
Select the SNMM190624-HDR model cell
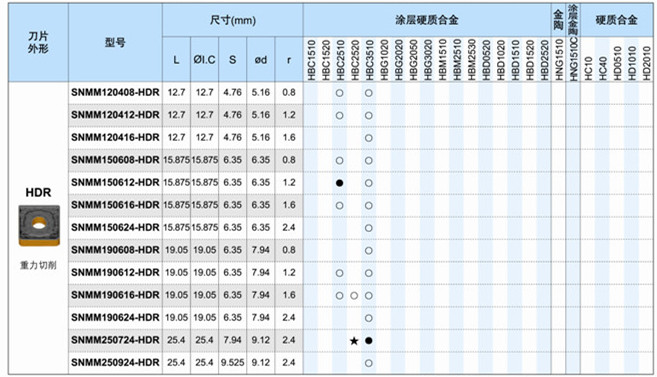coord(115,318)
